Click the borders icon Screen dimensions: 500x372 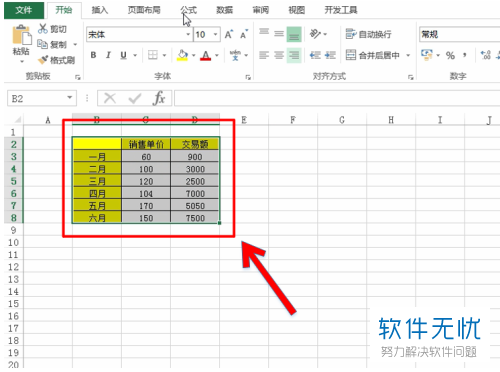[153, 55]
